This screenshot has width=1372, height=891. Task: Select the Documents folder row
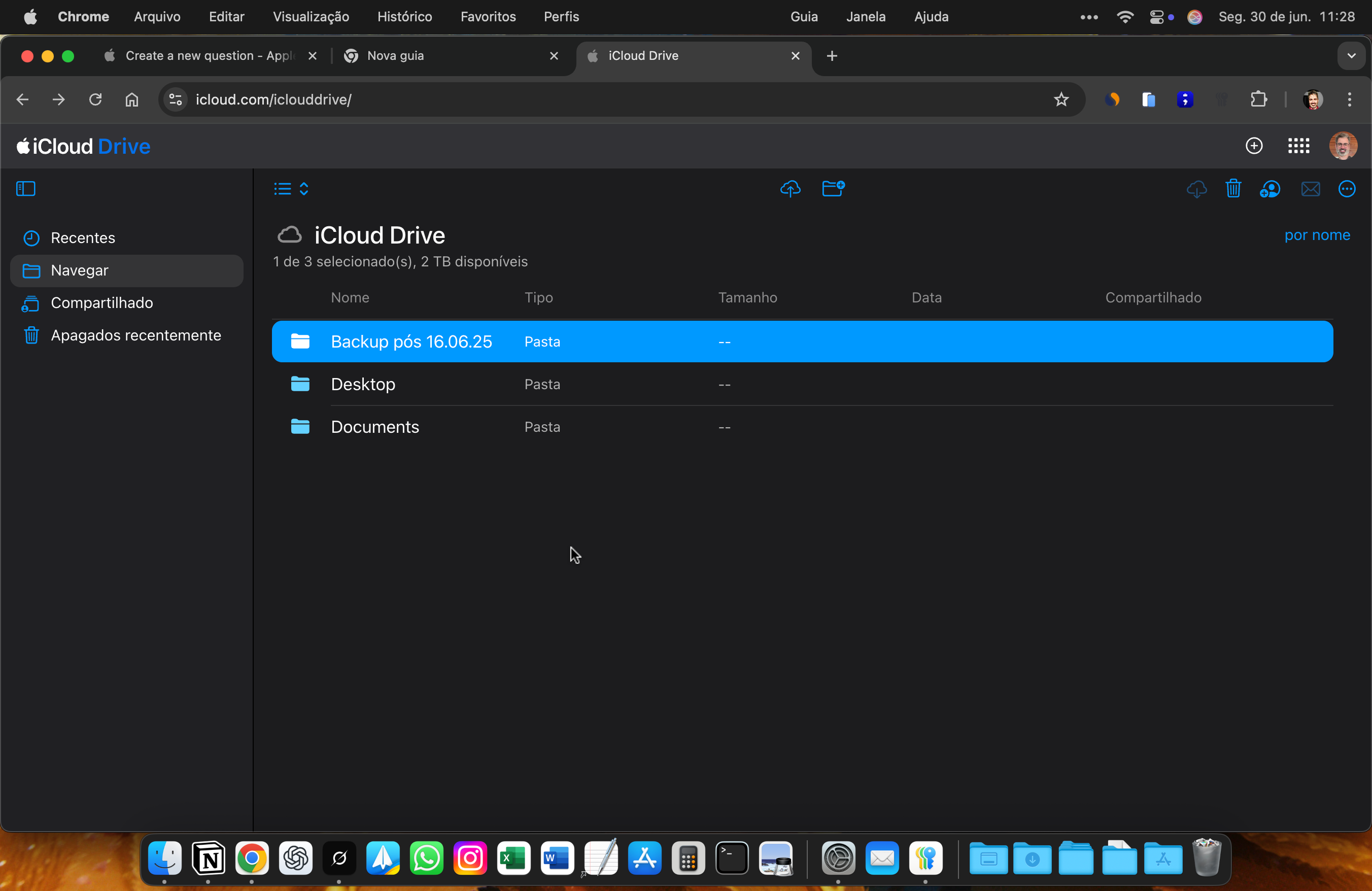coord(374,427)
